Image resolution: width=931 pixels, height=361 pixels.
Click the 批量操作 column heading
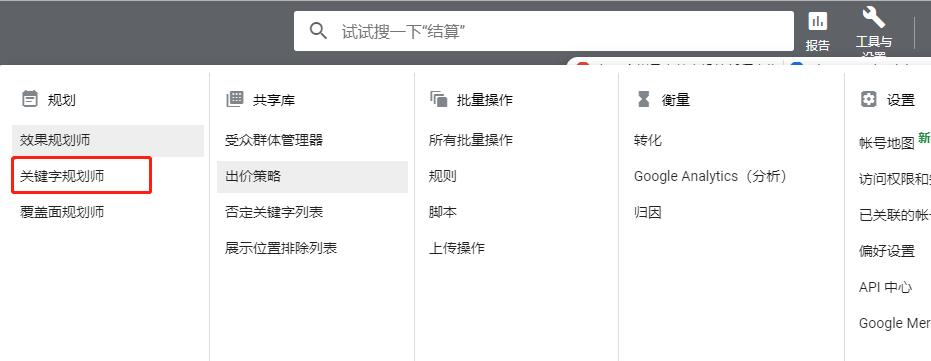click(x=484, y=100)
